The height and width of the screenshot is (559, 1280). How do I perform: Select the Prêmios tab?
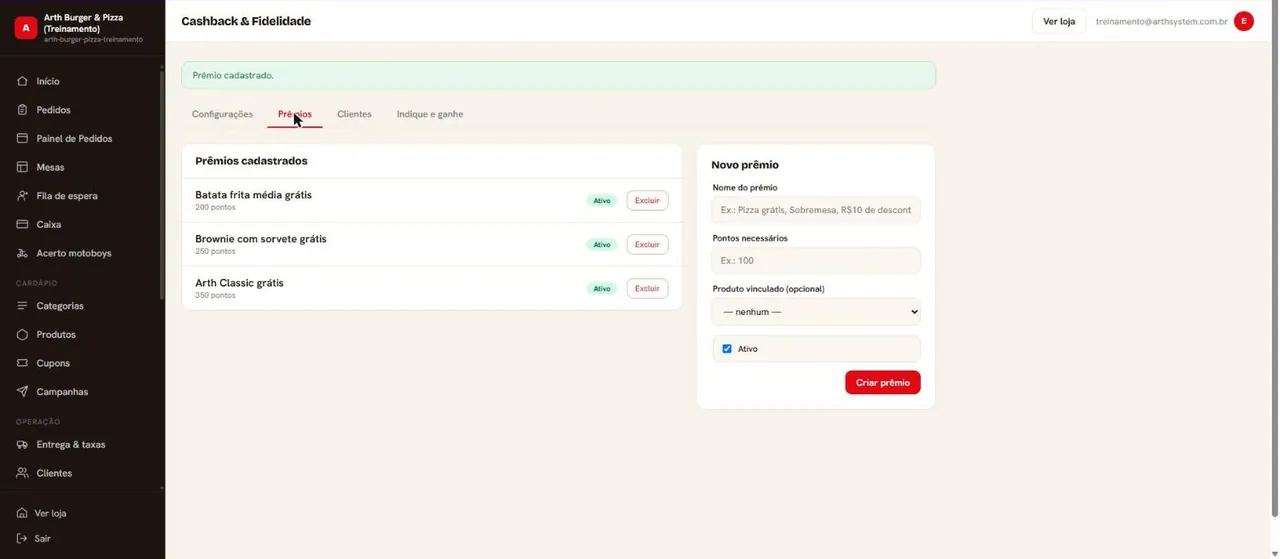click(x=295, y=114)
